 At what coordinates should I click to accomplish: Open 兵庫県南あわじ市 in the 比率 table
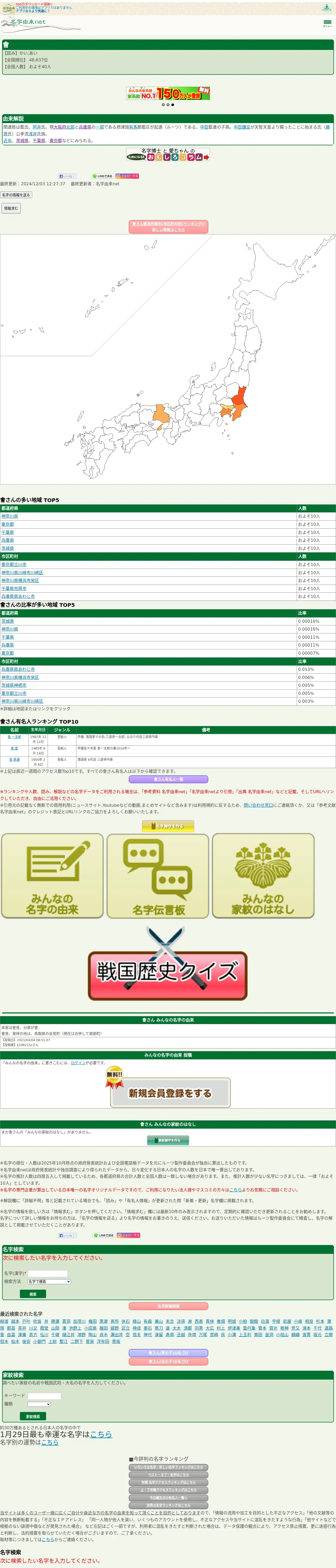pos(18,670)
